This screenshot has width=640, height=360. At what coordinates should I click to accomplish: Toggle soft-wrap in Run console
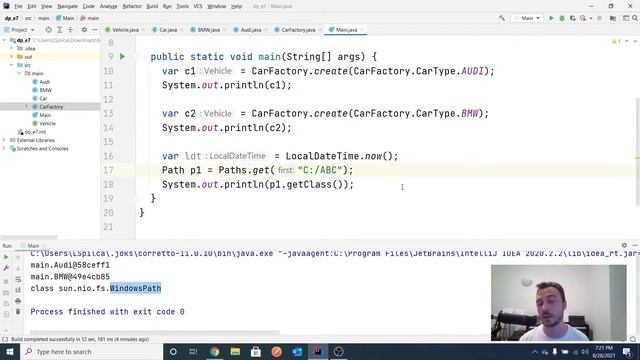18,279
